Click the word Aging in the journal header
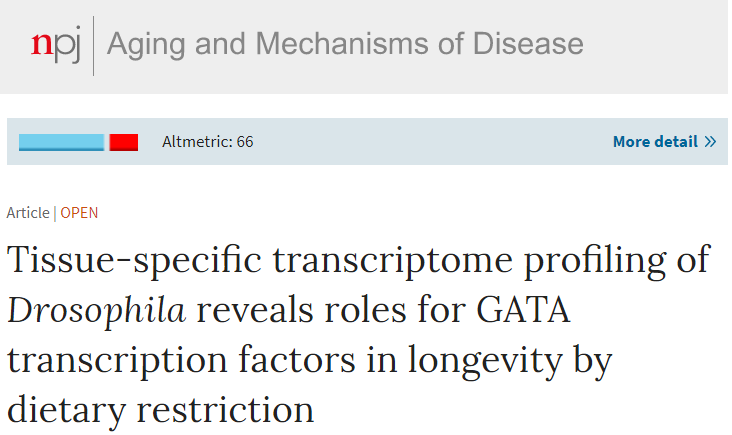Viewport: 732px width, 435px height. [147, 45]
